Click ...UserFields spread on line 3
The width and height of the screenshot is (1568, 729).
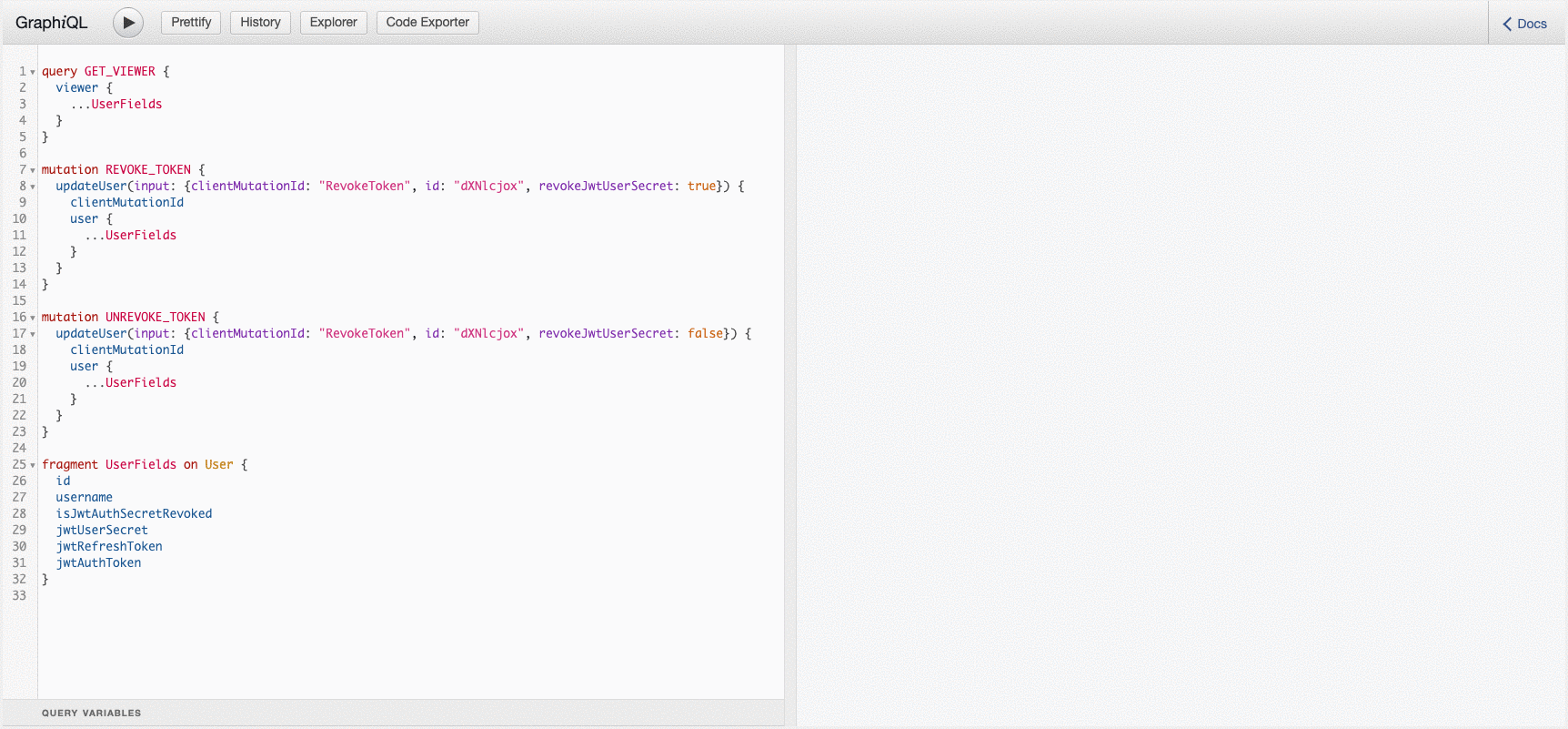pyautogui.click(x=116, y=104)
